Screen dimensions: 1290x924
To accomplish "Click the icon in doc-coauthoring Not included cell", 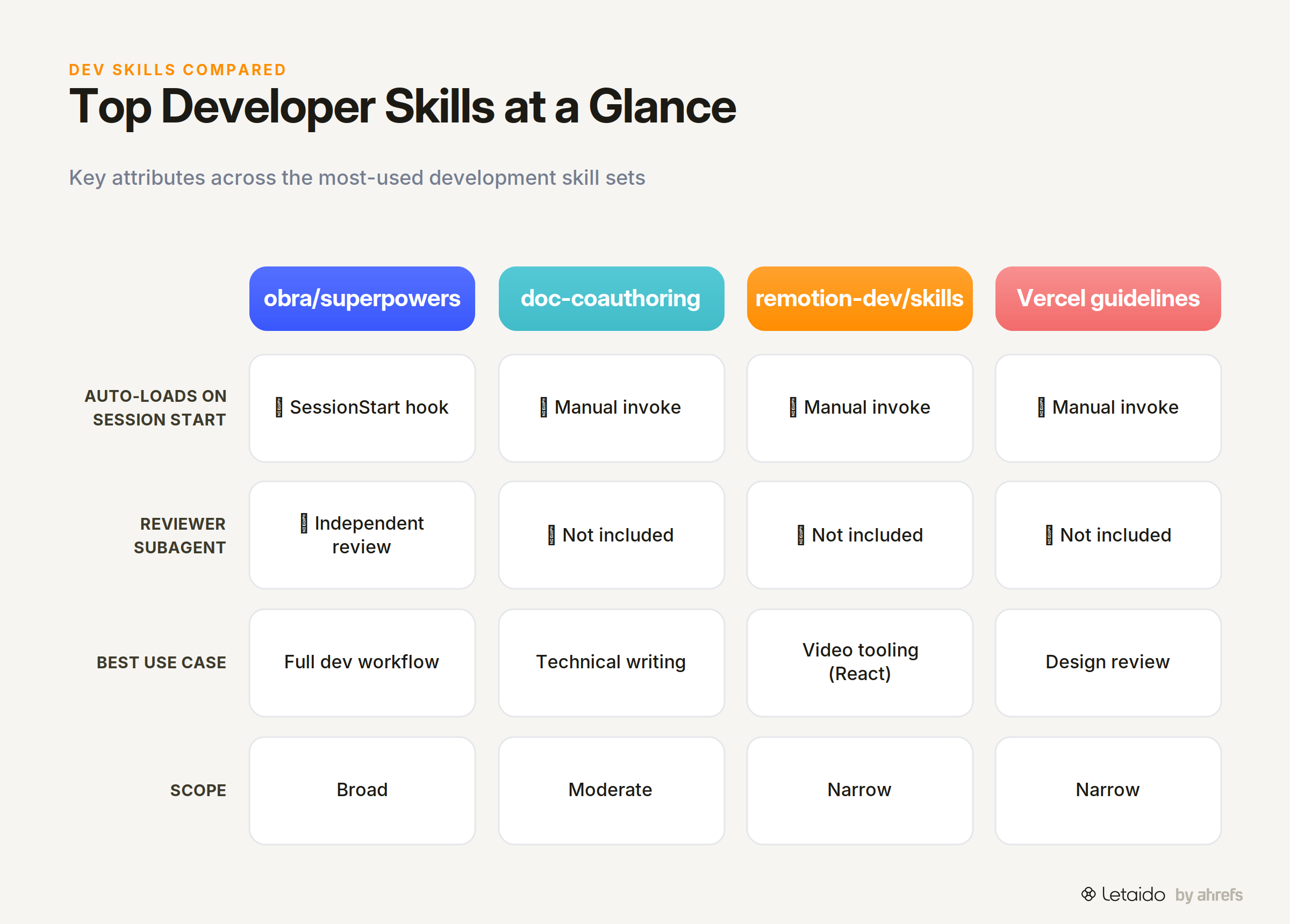I will coord(551,535).
